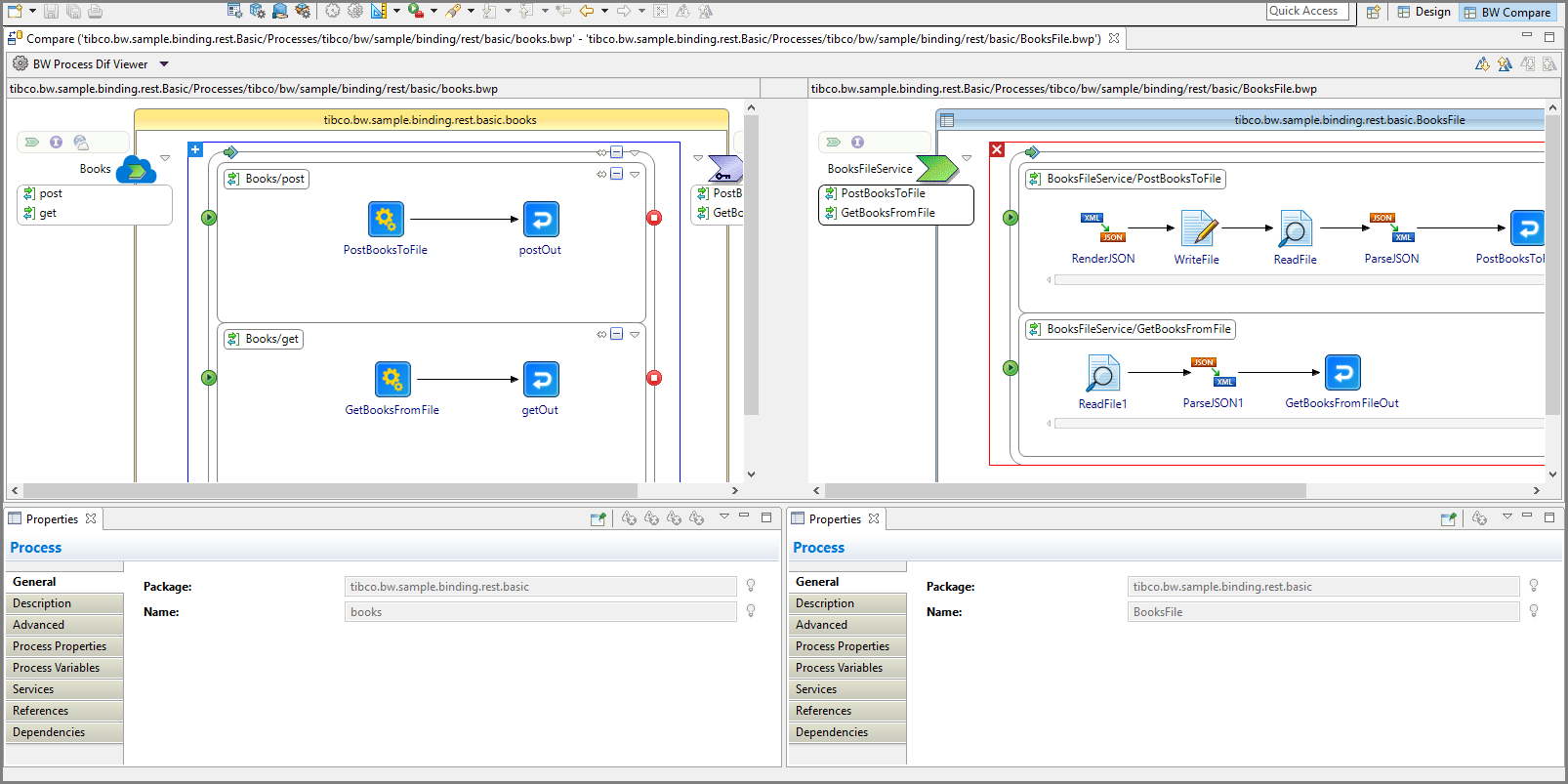Screen dimensions: 1568x784
Task: Click the PostBooksToFile activity icon
Action: pos(386,220)
